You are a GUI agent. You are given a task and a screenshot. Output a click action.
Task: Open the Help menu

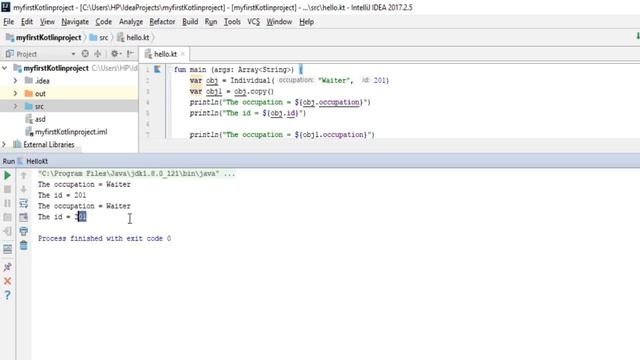pyautogui.click(x=307, y=22)
